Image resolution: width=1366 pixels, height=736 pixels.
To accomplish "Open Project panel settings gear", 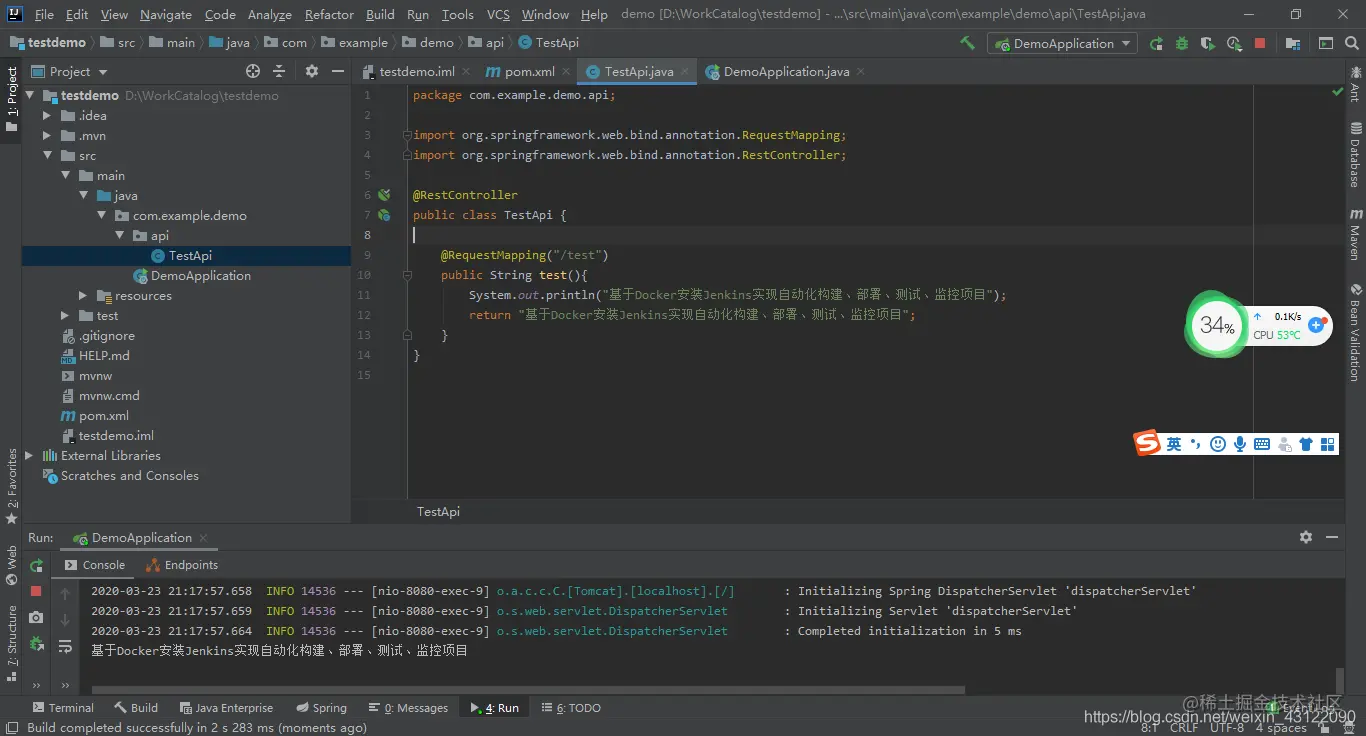I will [312, 71].
